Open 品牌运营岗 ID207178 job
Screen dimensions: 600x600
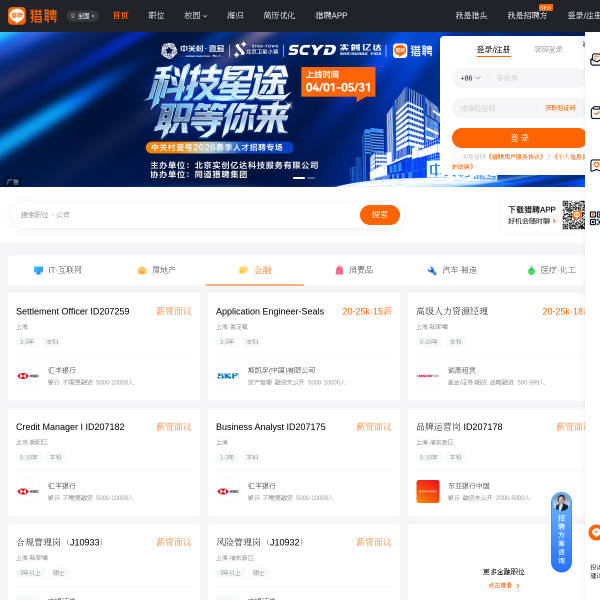point(459,427)
